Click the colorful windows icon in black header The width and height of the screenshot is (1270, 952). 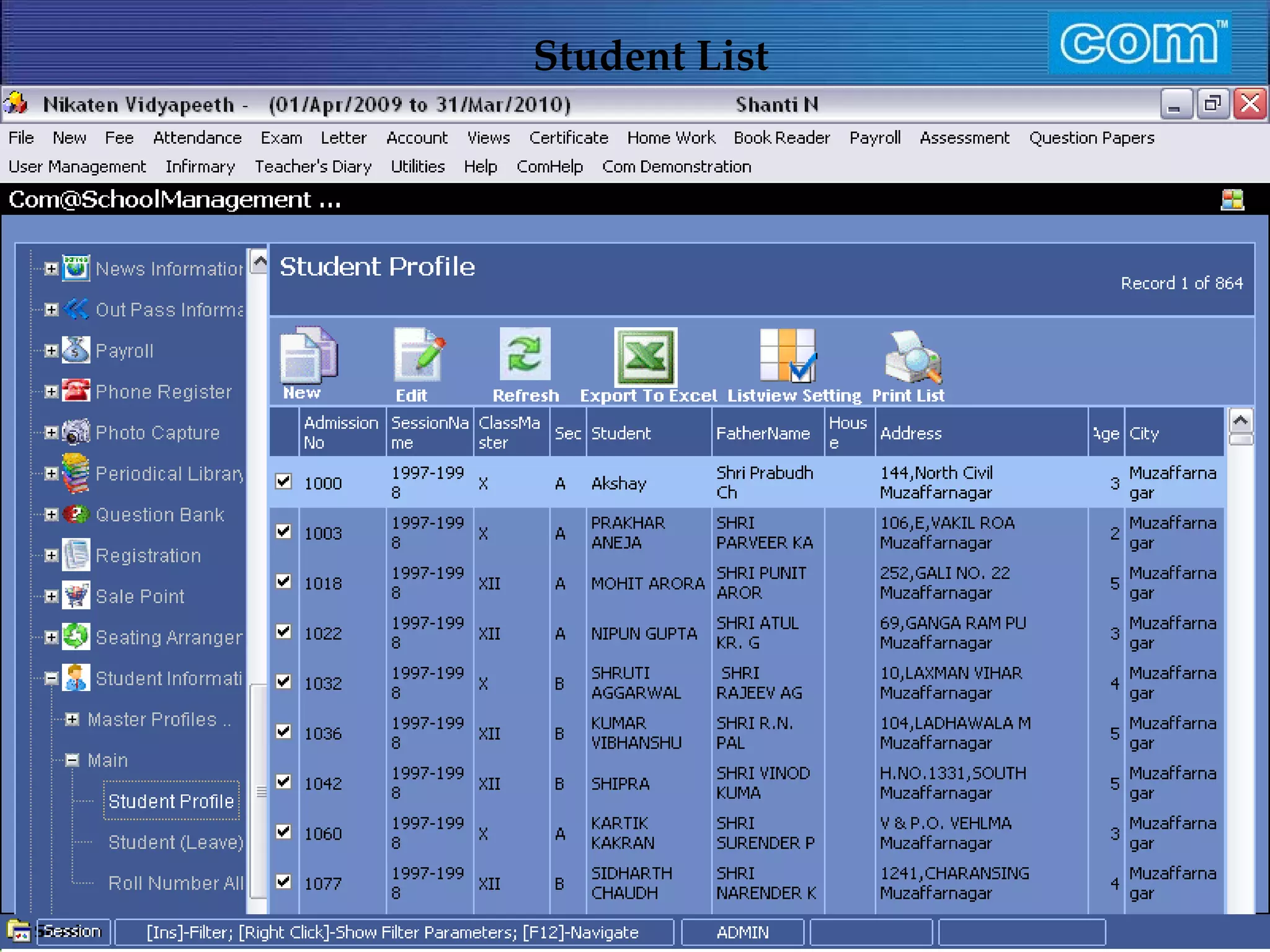[1232, 200]
